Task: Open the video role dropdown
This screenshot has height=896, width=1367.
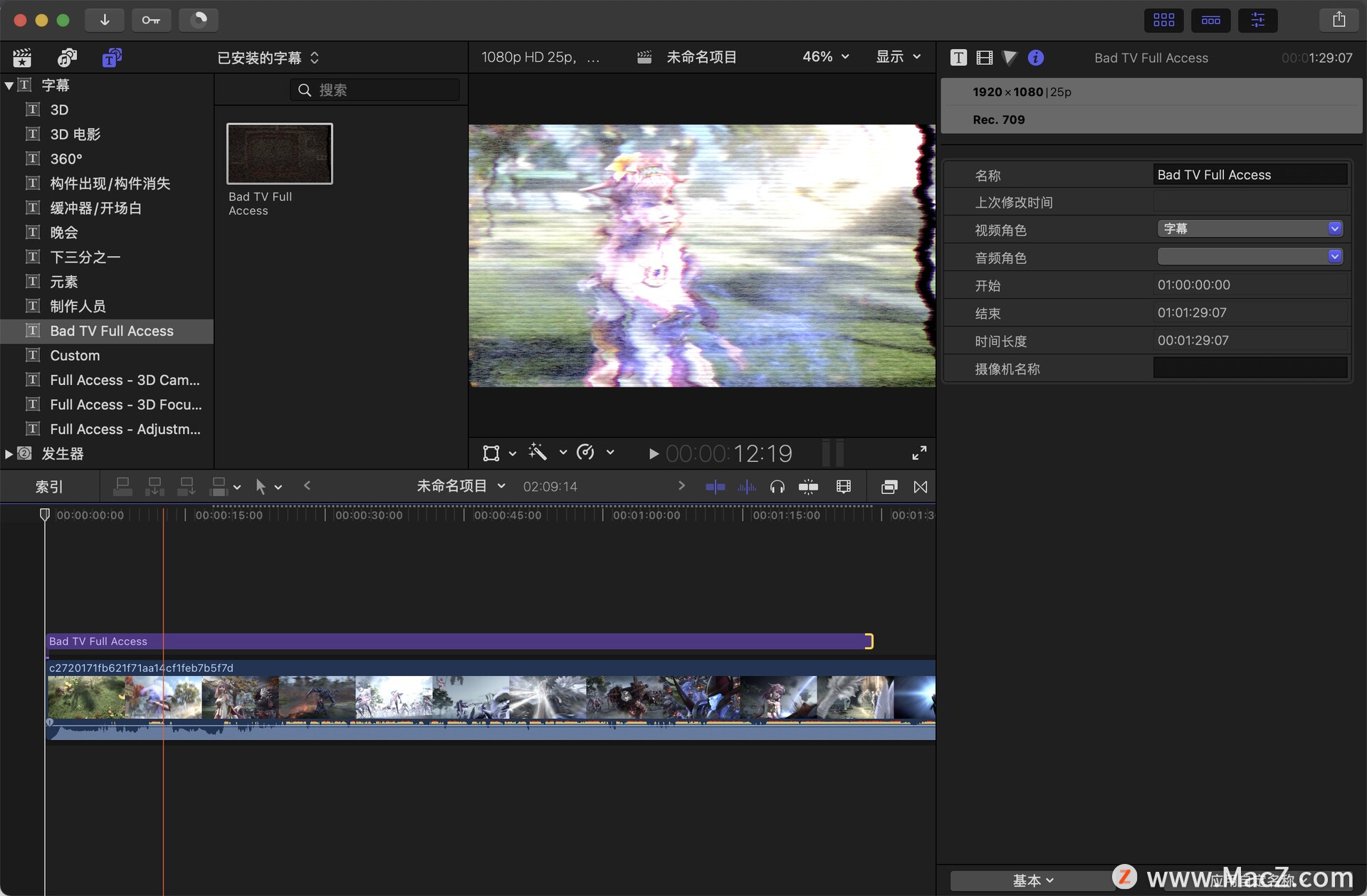Action: pos(1250,228)
